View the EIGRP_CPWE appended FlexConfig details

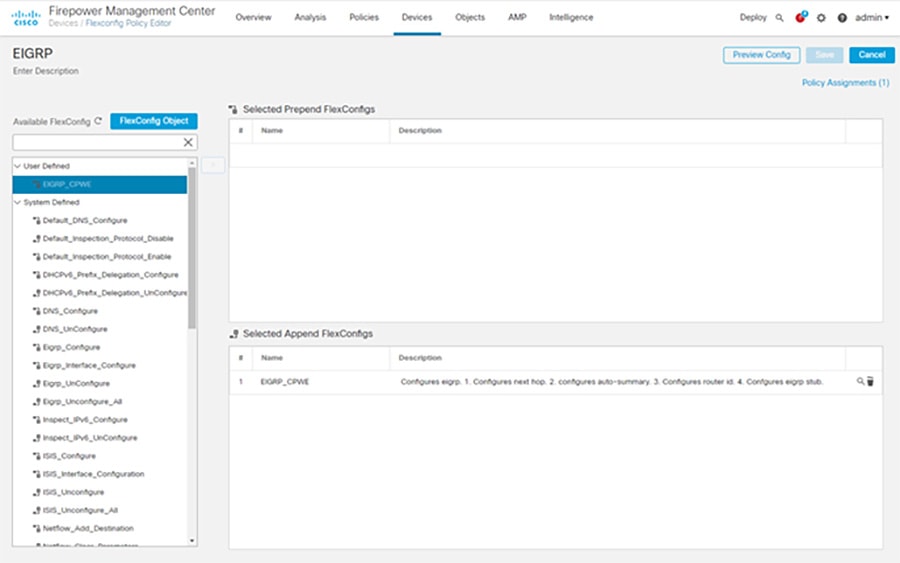click(860, 381)
